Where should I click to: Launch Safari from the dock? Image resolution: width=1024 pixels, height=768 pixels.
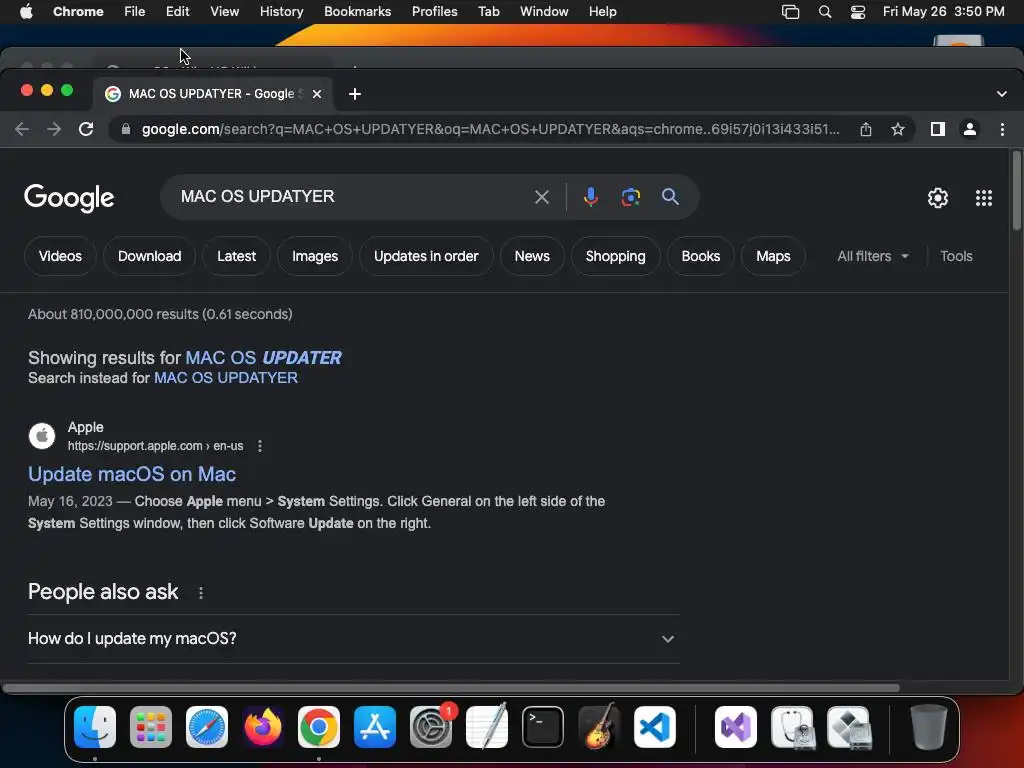[207, 727]
